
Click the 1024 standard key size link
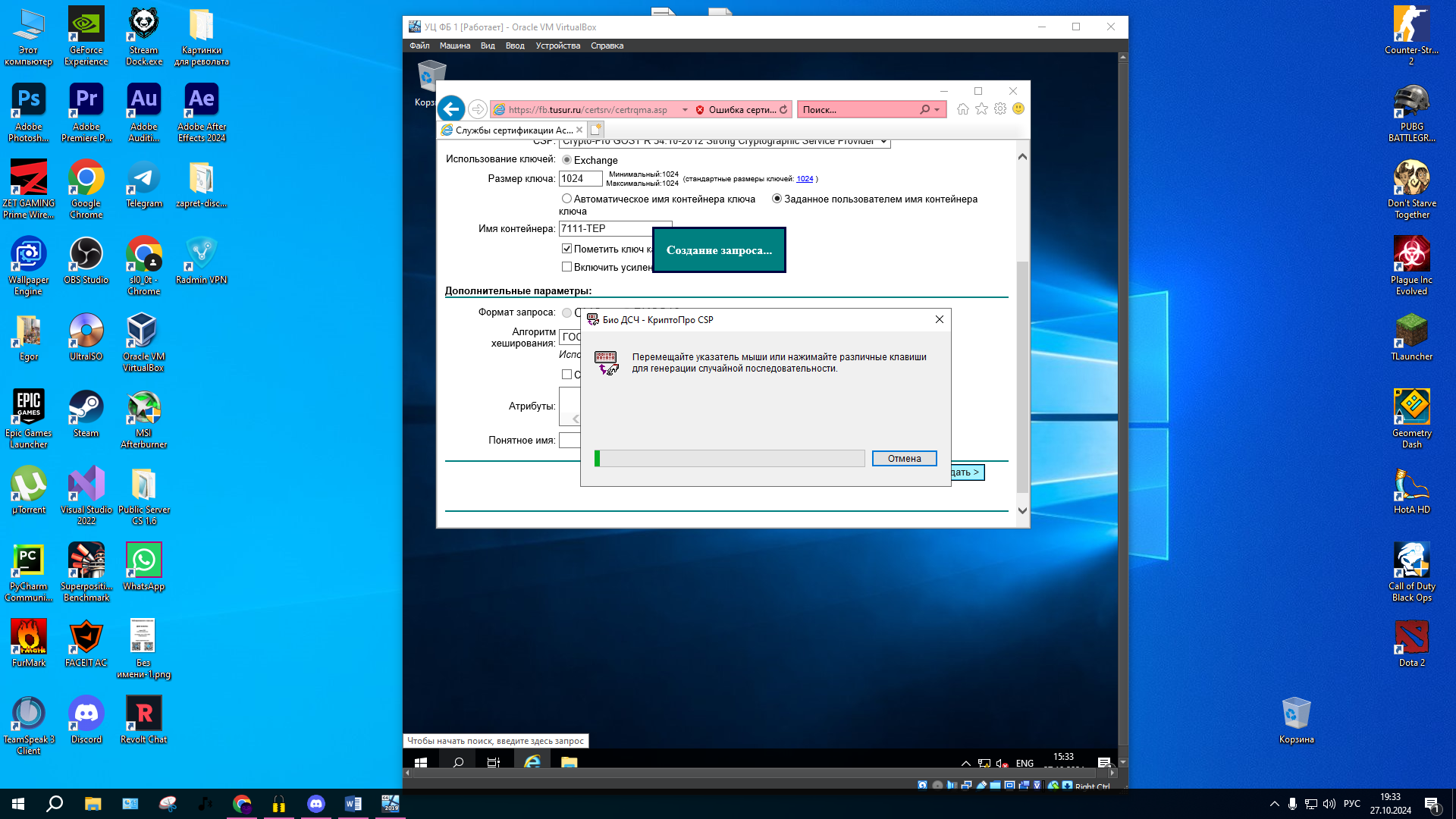805,179
